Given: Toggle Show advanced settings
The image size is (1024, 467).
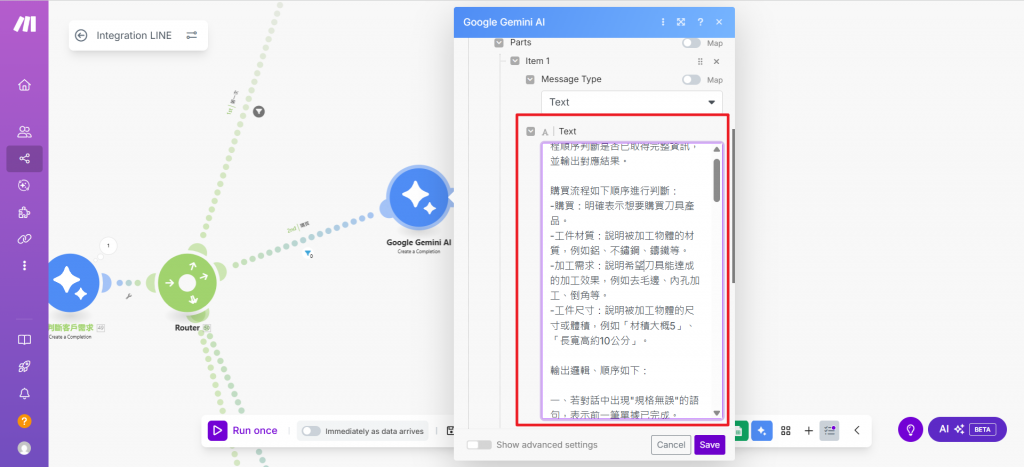Looking at the screenshot, I should 479,445.
